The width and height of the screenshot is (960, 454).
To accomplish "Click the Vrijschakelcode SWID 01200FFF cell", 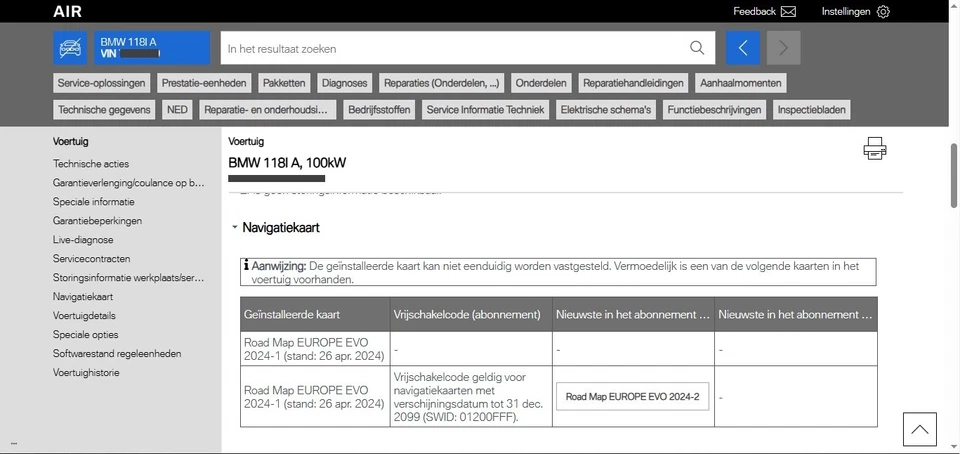I will (471, 396).
